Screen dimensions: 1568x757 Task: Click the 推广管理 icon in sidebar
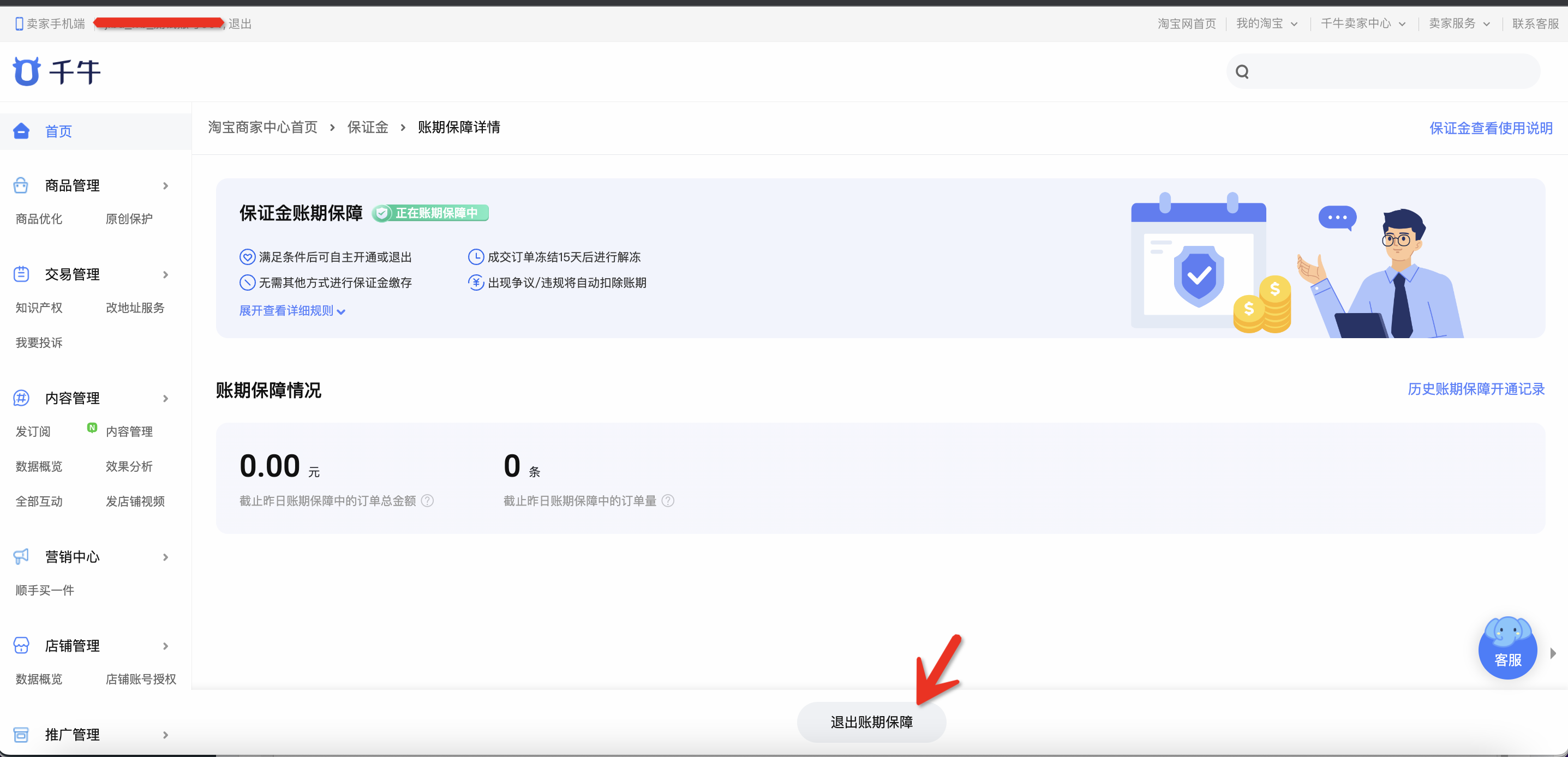coord(21,735)
